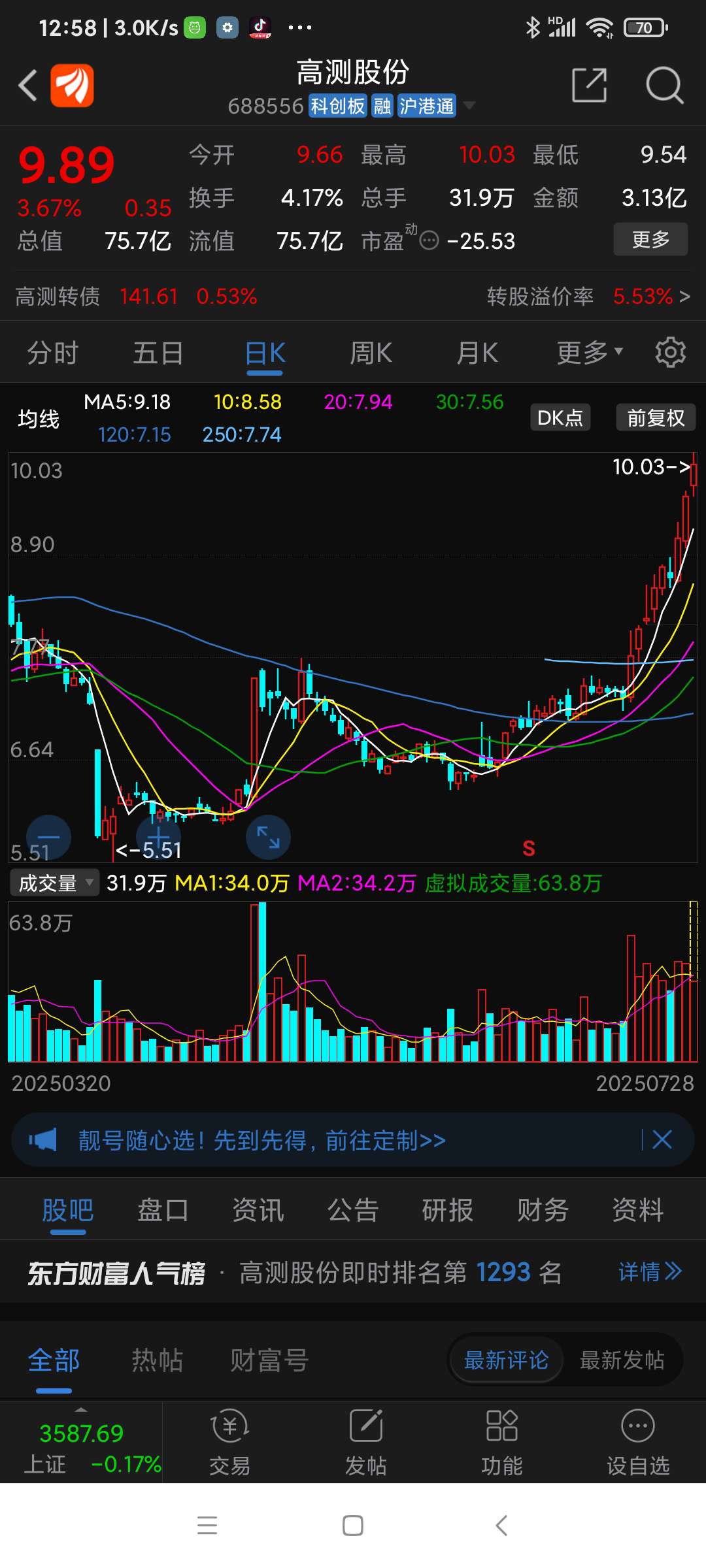
Task: Tap Android back navigation button
Action: pos(501,1526)
